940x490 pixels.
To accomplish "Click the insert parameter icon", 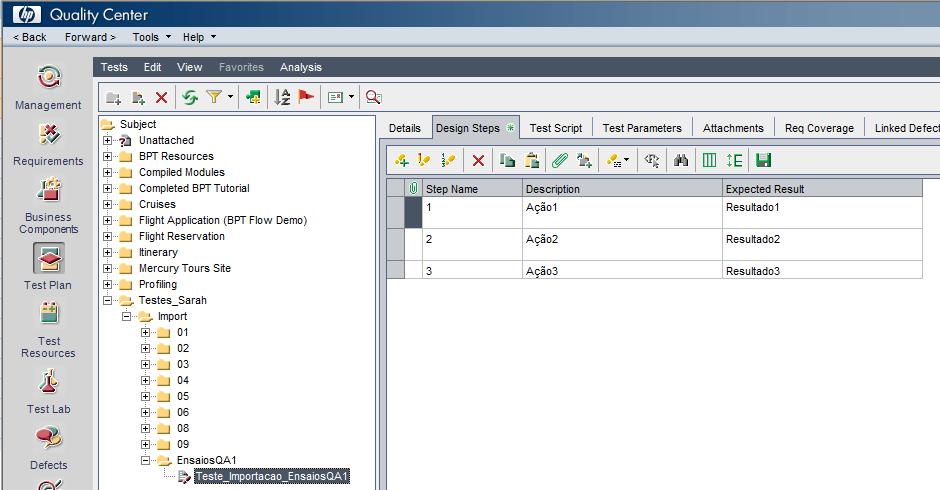I will pyautogui.click(x=652, y=160).
